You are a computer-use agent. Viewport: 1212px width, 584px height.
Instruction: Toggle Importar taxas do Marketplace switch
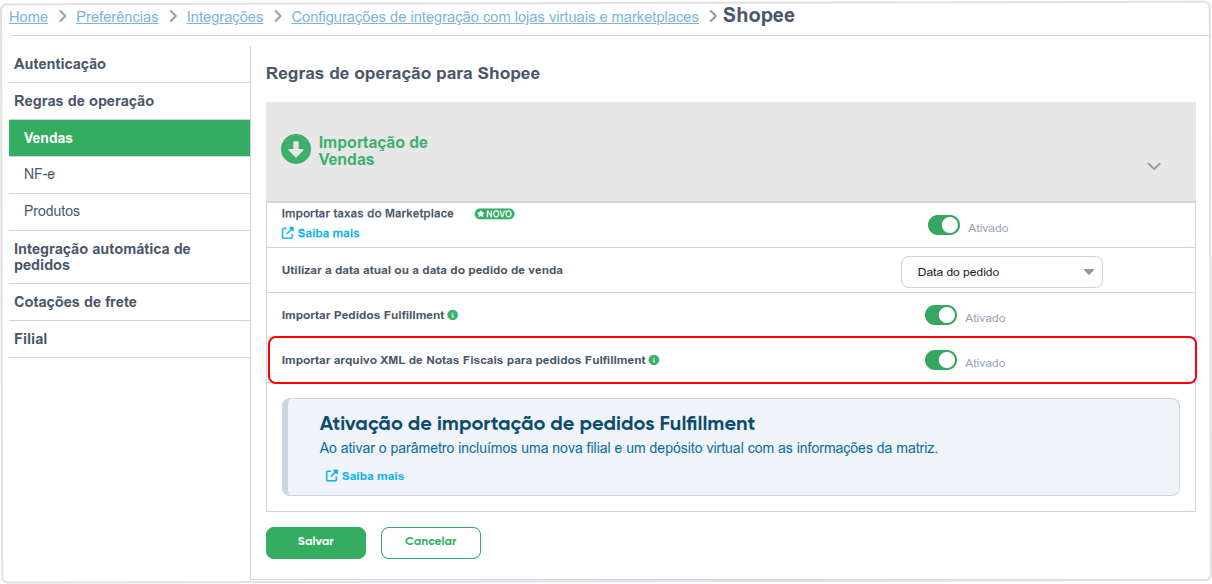(944, 225)
